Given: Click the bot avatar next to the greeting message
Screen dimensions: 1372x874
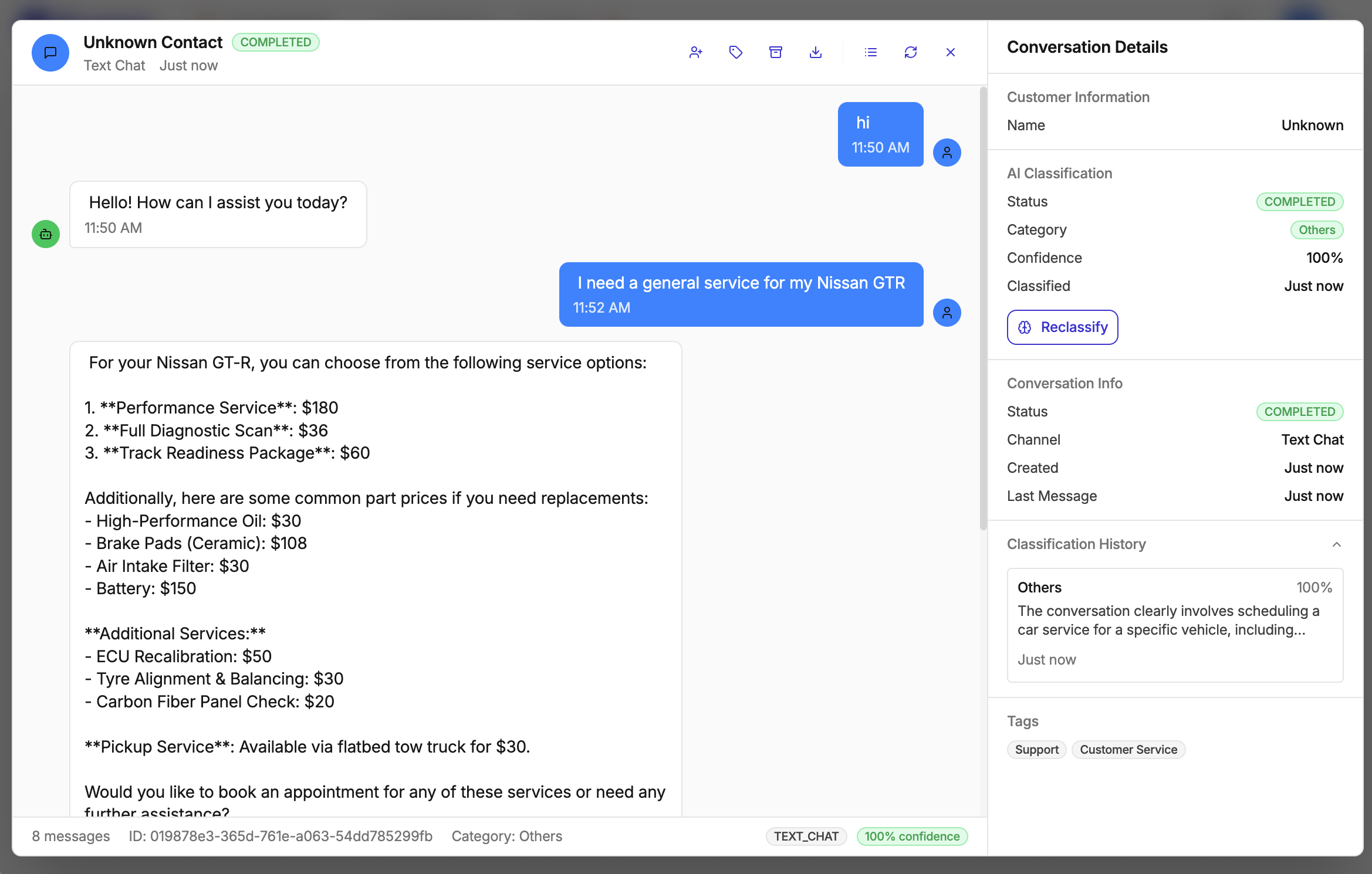Looking at the screenshot, I should 45,234.
